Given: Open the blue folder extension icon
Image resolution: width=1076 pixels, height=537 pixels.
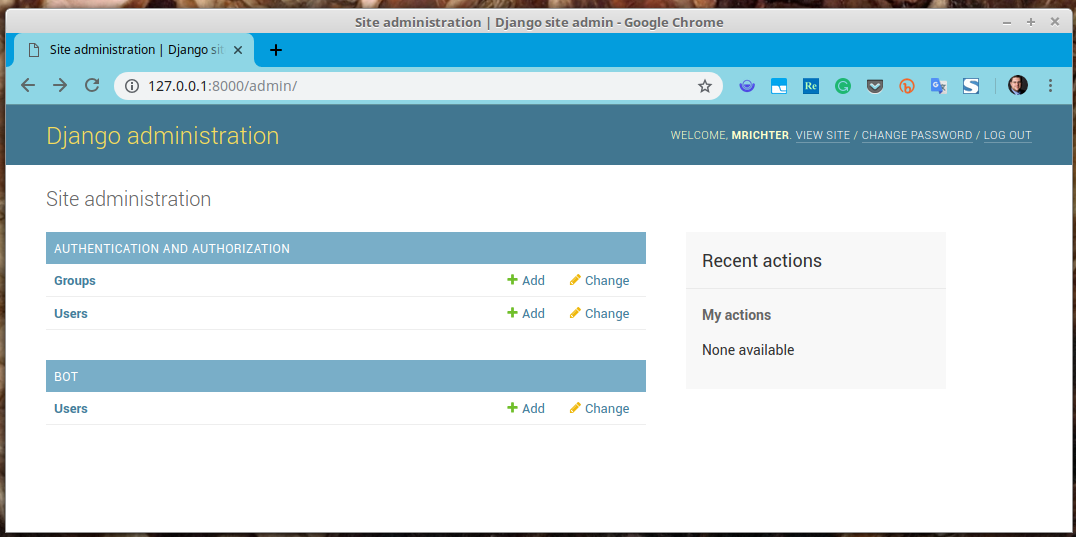Looking at the screenshot, I should [779, 86].
